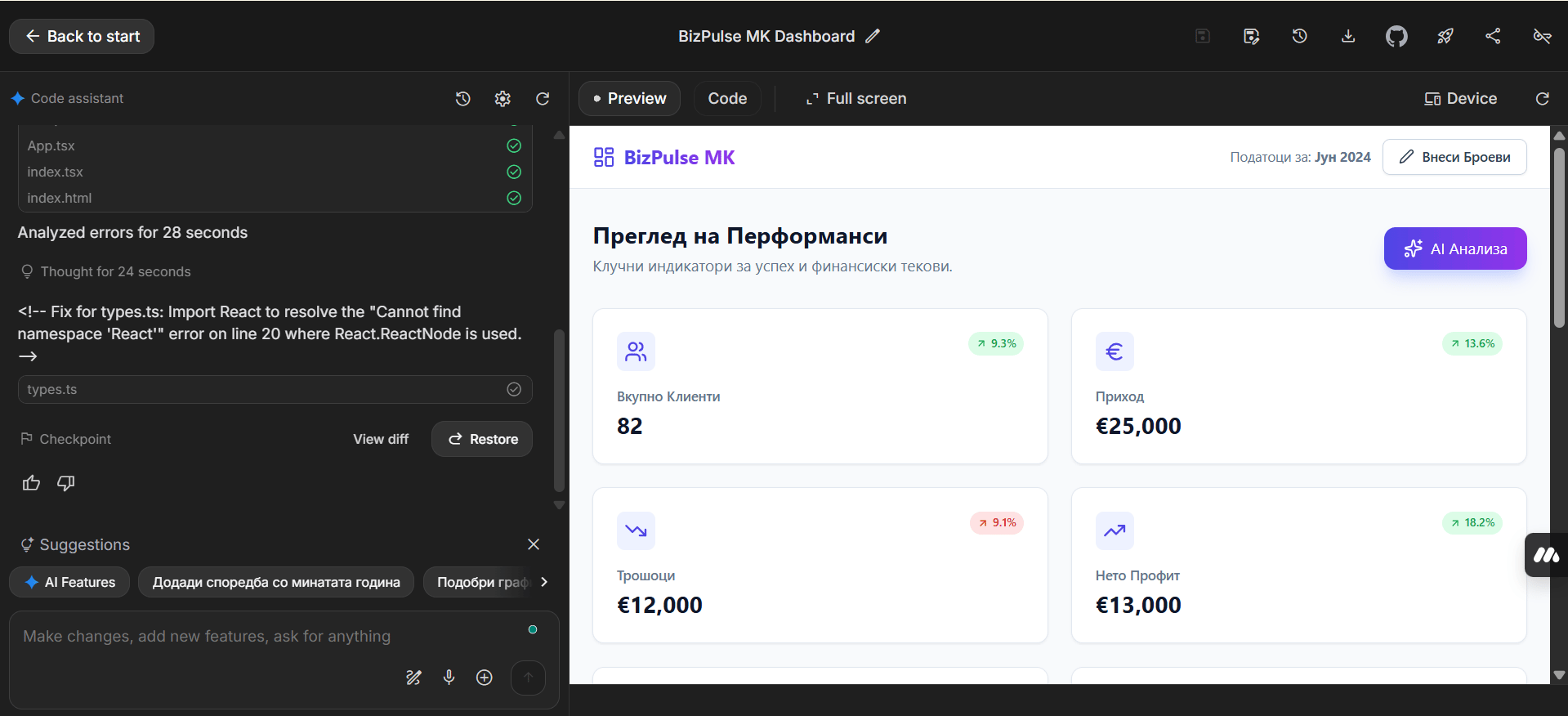This screenshot has width=1568, height=716.
Task: Edit project name with pencil icon
Action: [x=873, y=36]
